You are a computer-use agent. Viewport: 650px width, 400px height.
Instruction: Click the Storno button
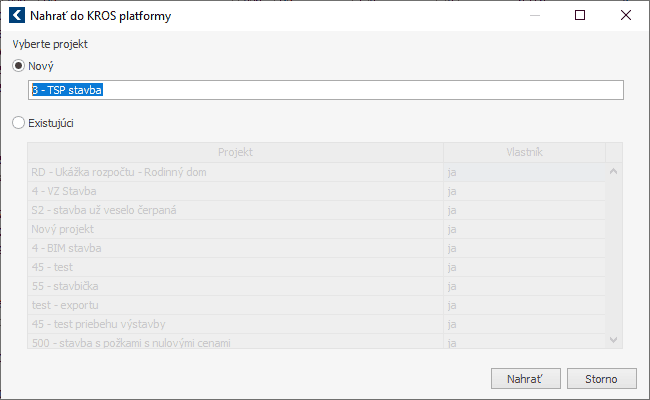[601, 378]
